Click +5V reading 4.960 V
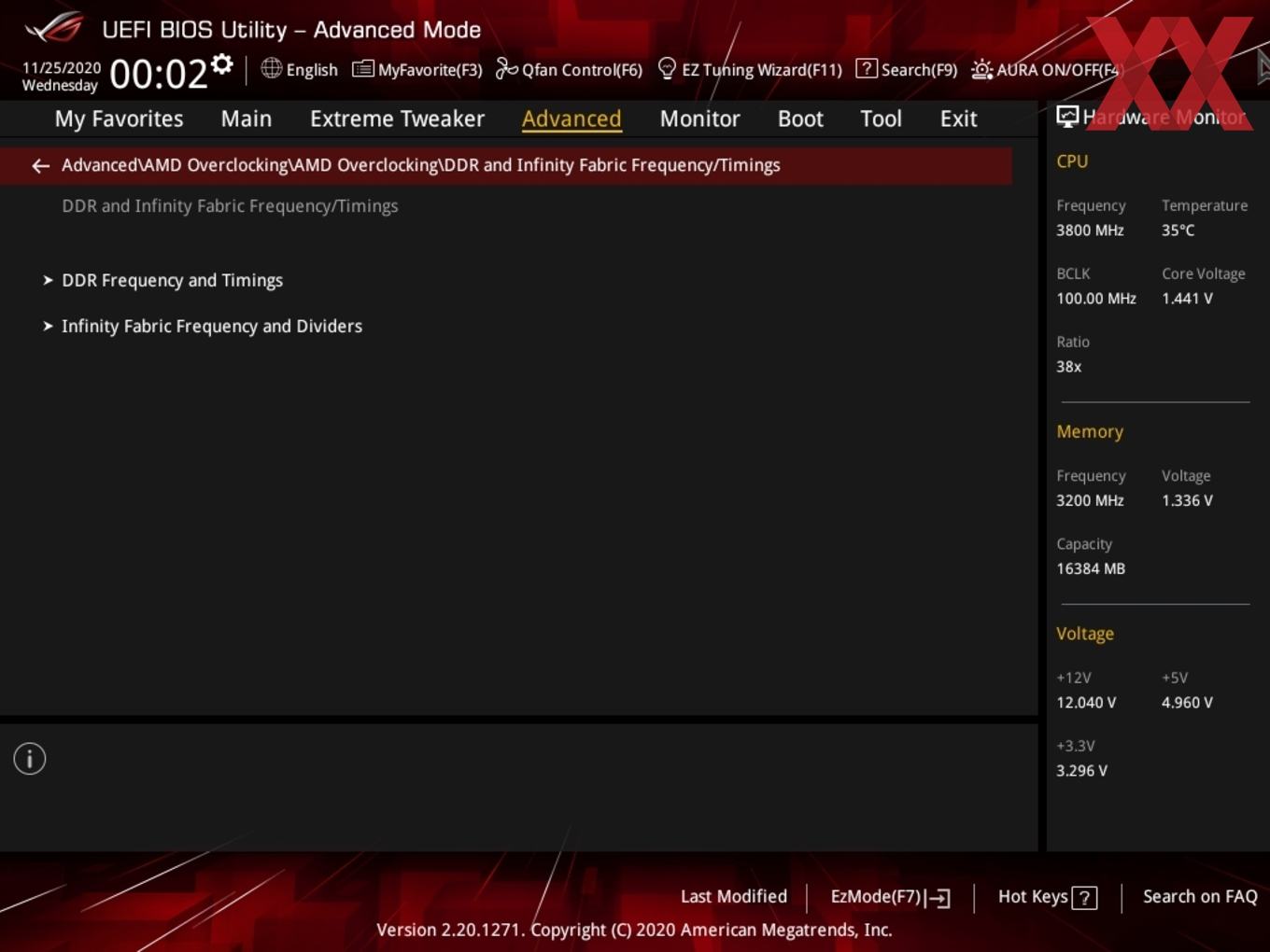1270x952 pixels. pos(1187,703)
